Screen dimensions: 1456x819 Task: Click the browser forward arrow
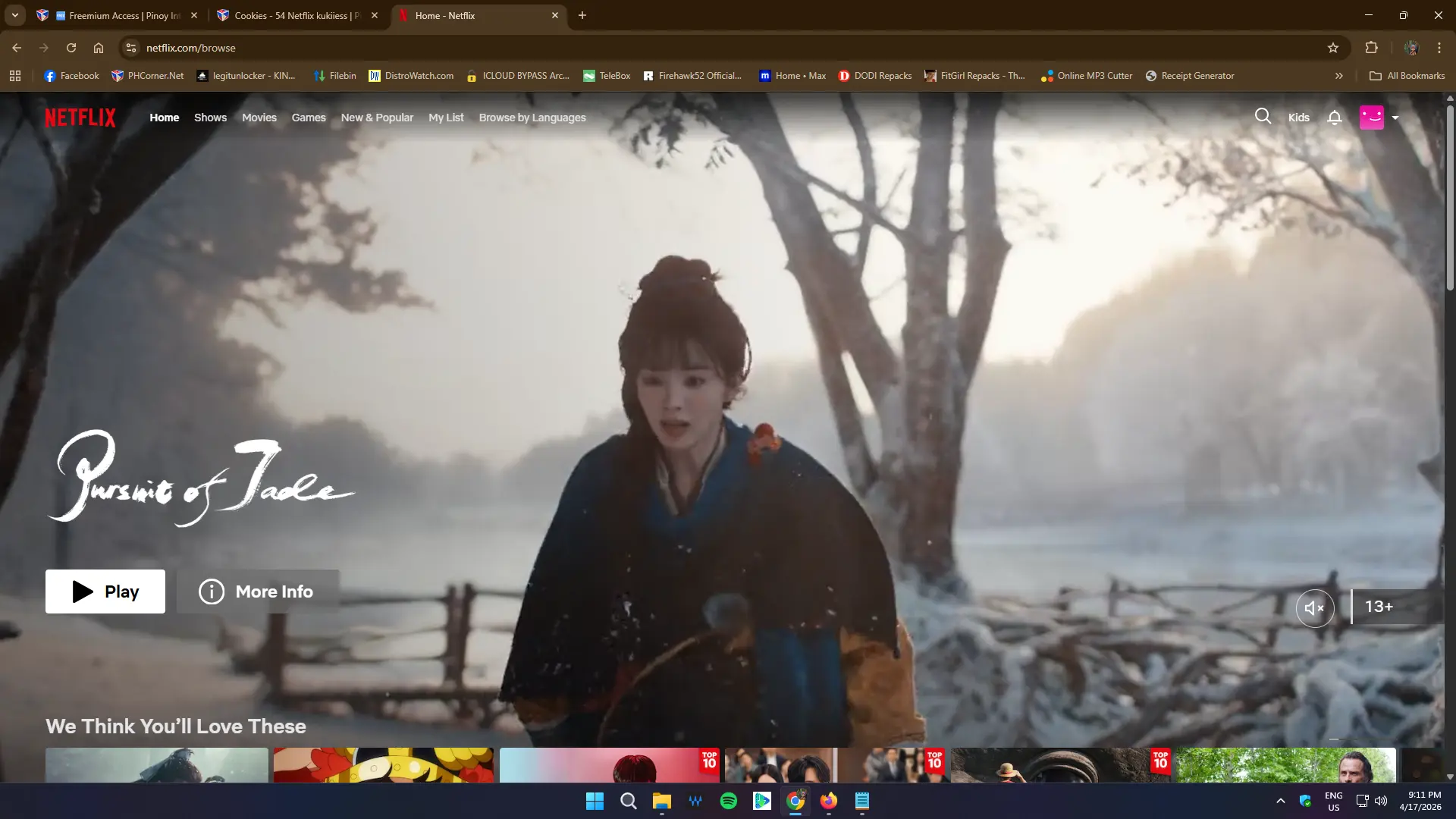click(44, 48)
